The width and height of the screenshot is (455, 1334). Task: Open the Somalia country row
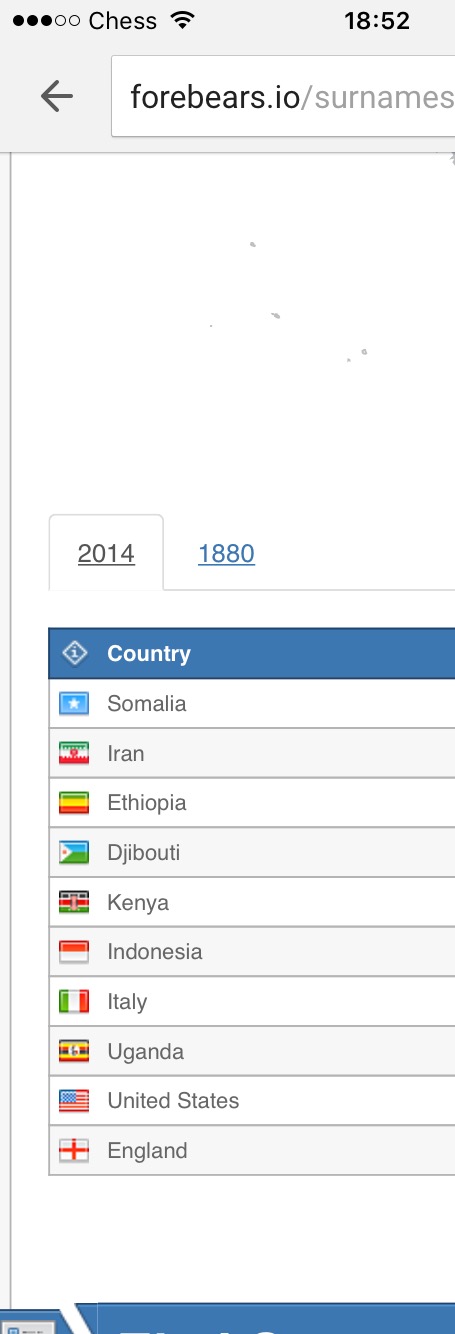(x=252, y=704)
